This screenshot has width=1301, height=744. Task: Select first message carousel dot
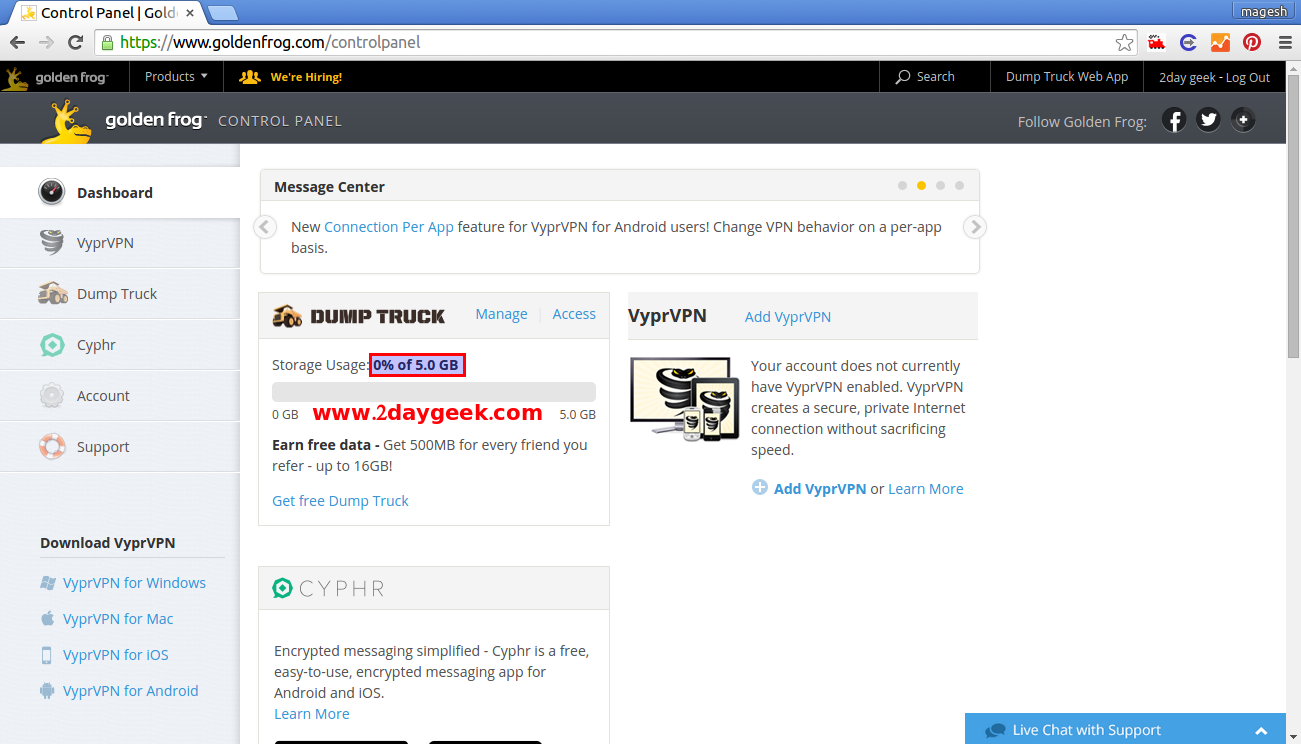[x=902, y=186]
